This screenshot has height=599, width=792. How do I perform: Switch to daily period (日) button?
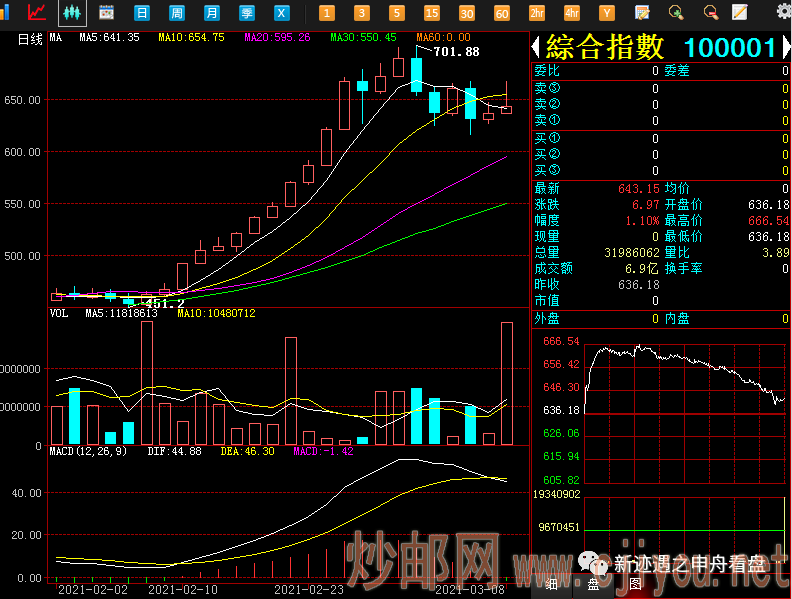tap(142, 13)
